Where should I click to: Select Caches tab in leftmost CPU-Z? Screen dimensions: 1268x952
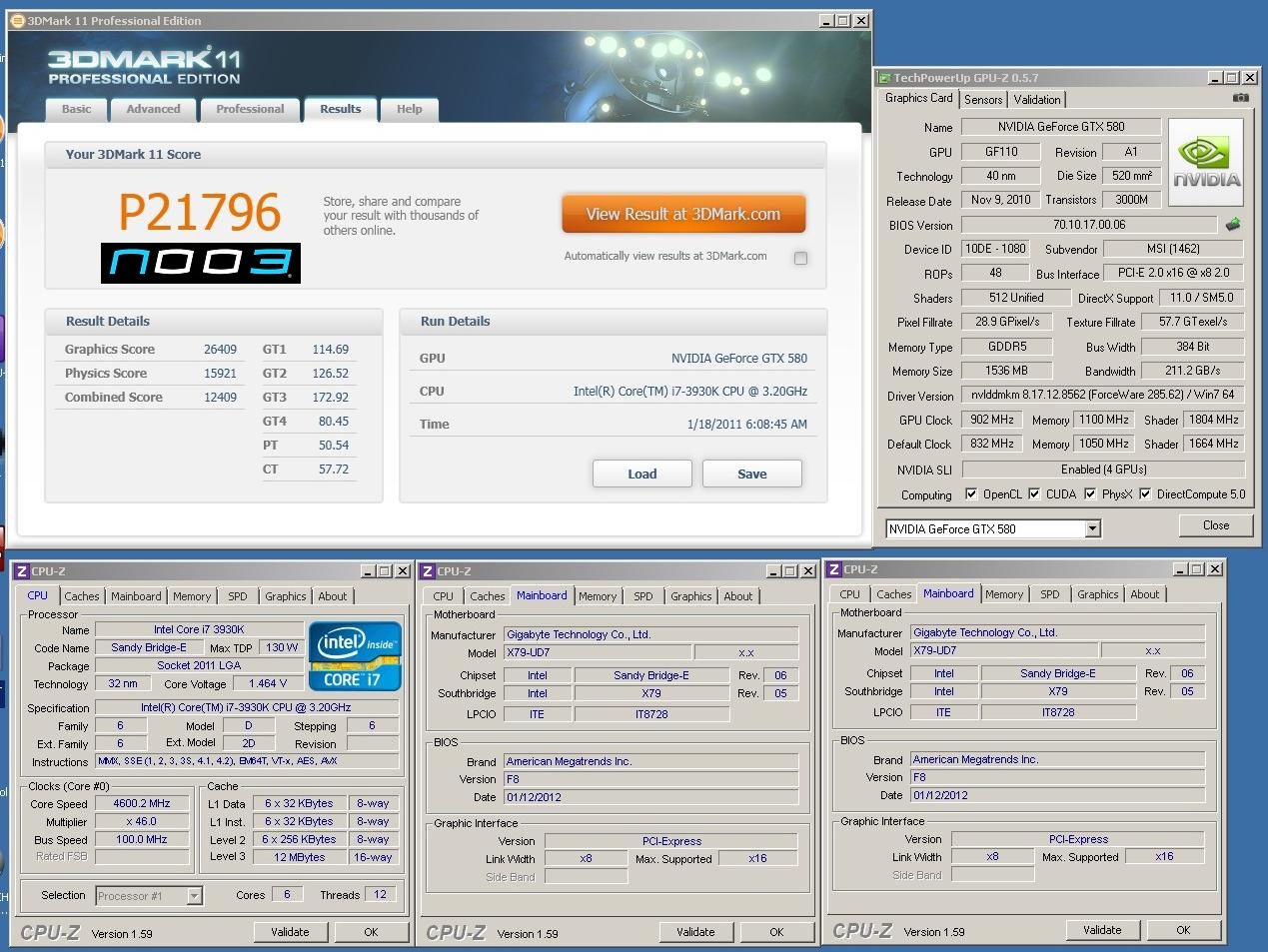click(82, 596)
